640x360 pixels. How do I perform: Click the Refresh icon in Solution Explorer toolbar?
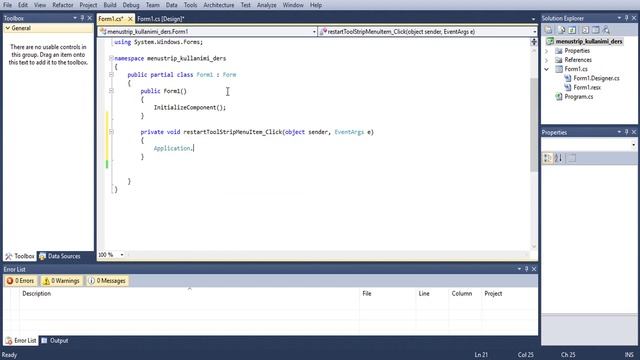coord(572,30)
